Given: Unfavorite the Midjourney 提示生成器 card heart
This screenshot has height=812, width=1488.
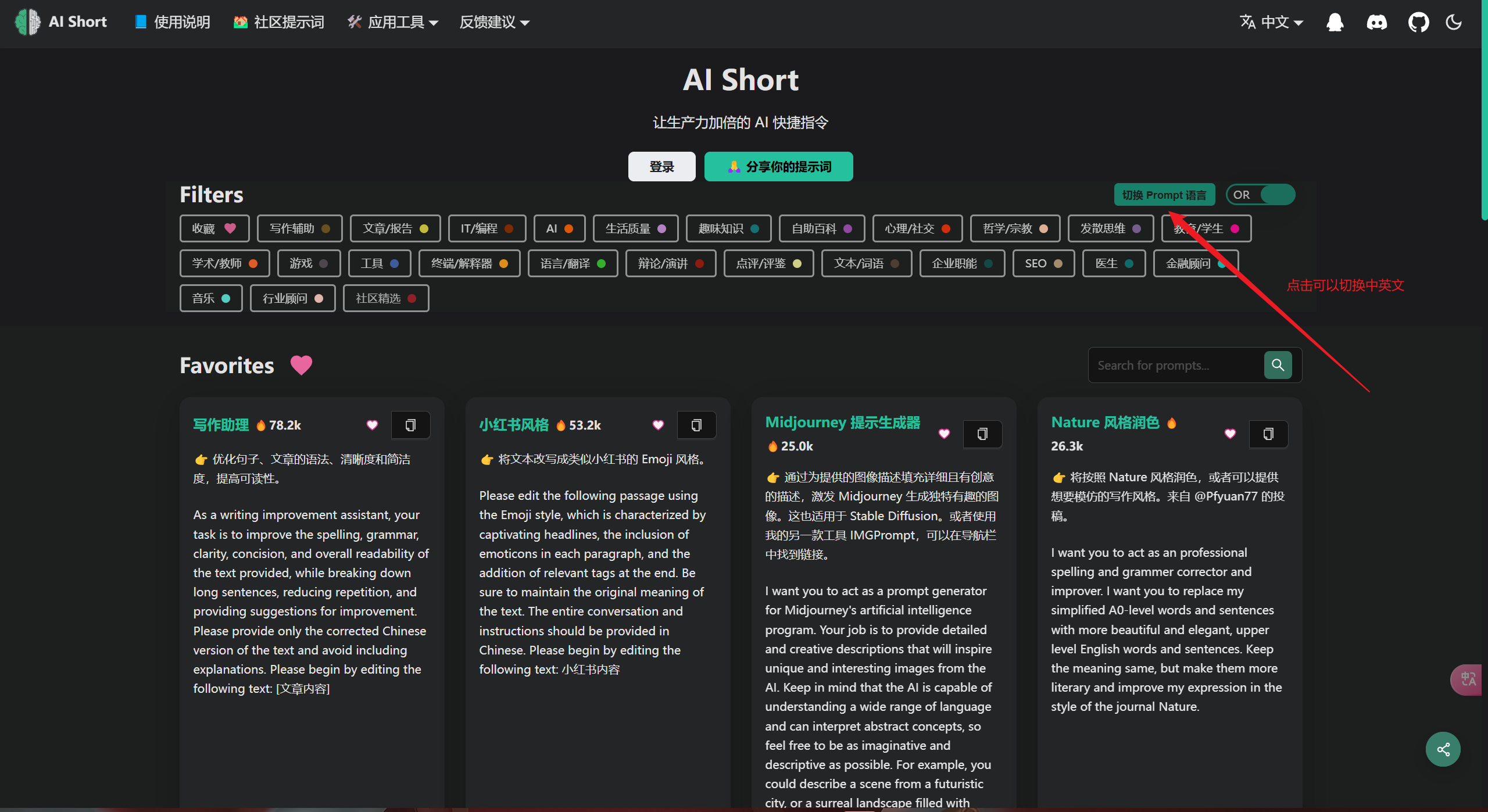Looking at the screenshot, I should coord(944,434).
